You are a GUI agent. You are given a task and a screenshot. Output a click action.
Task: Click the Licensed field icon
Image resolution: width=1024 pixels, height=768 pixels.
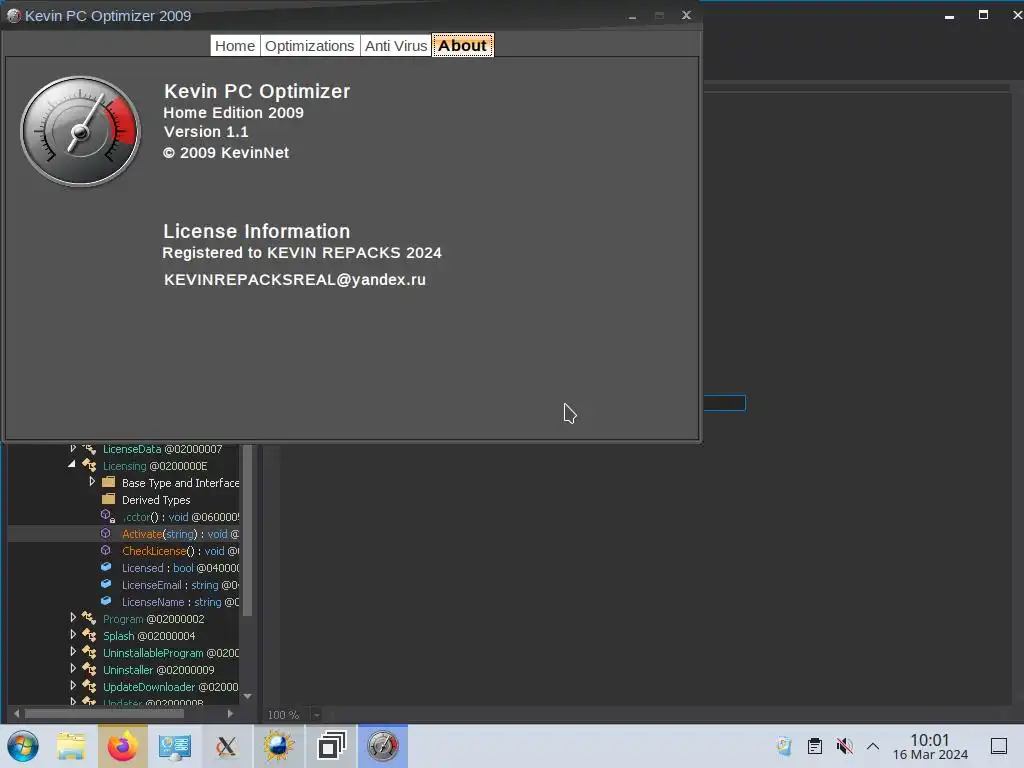106,568
